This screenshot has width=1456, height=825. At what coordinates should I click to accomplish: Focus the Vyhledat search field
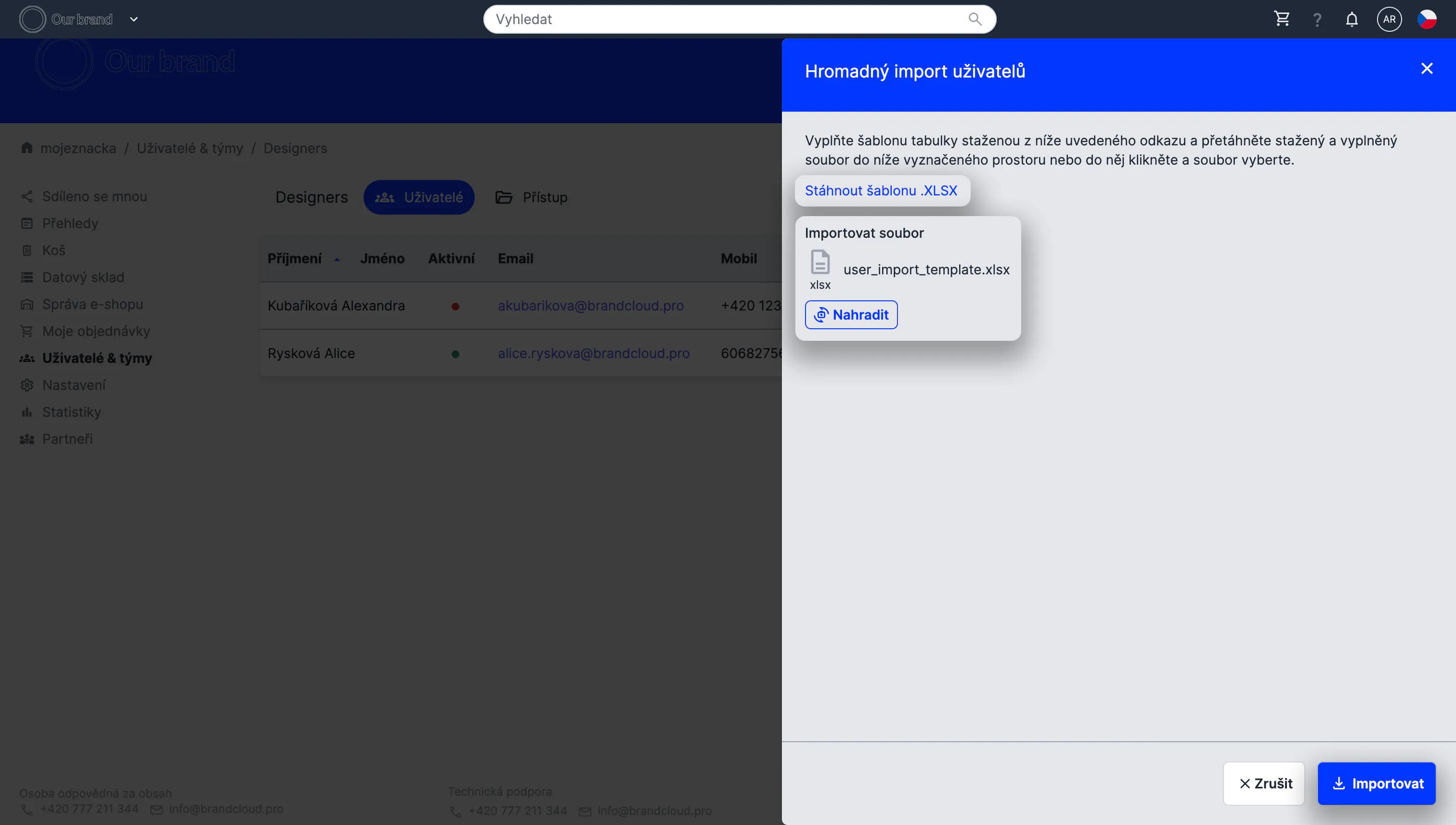point(726,19)
